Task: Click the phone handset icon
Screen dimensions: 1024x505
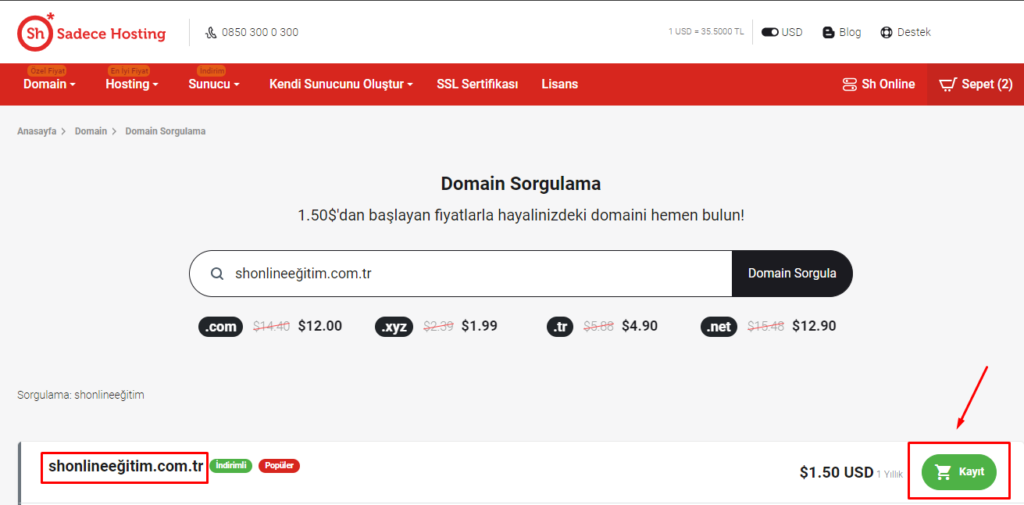Action: tap(210, 32)
